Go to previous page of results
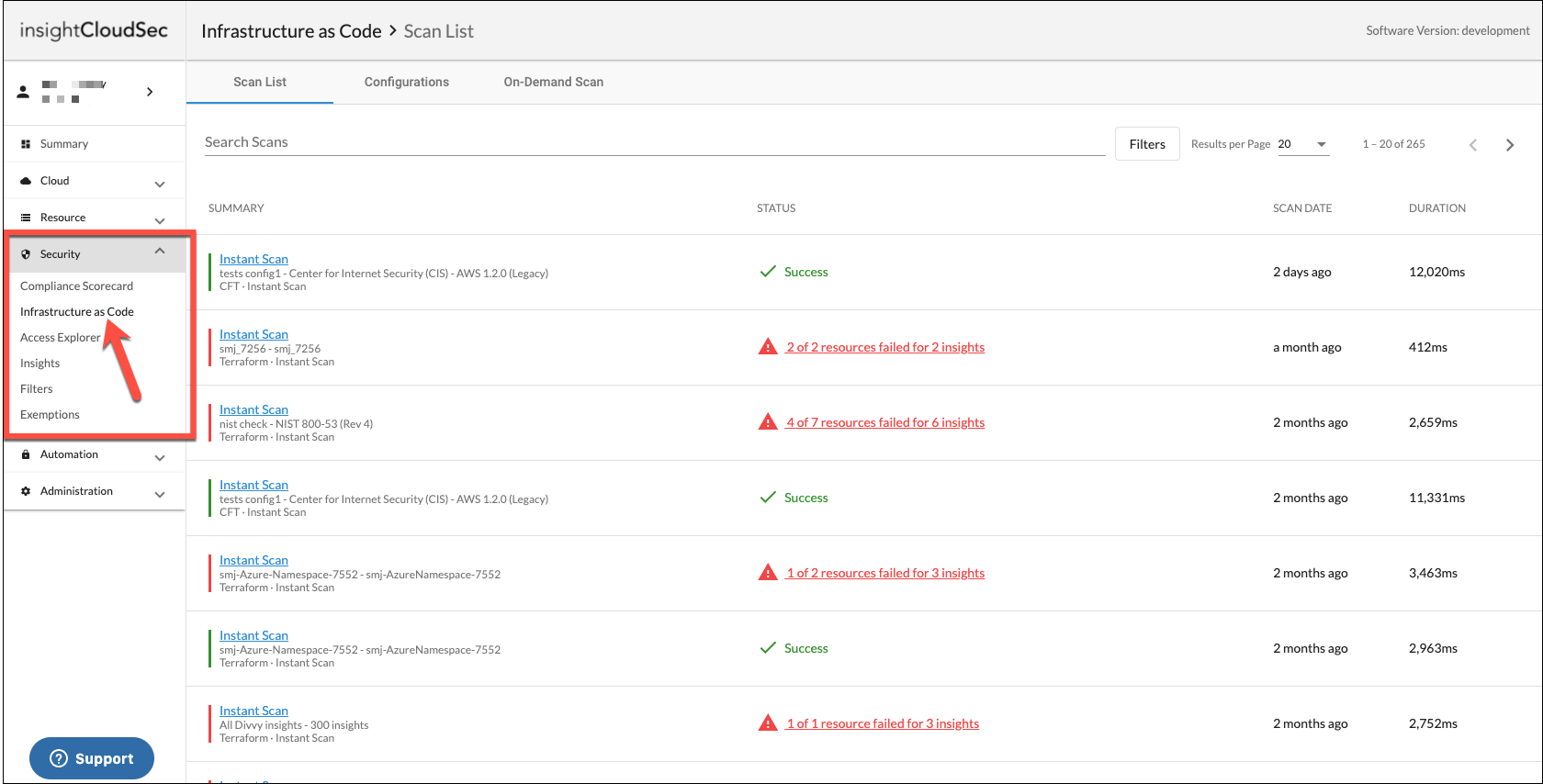The width and height of the screenshot is (1543, 784). (x=1473, y=145)
